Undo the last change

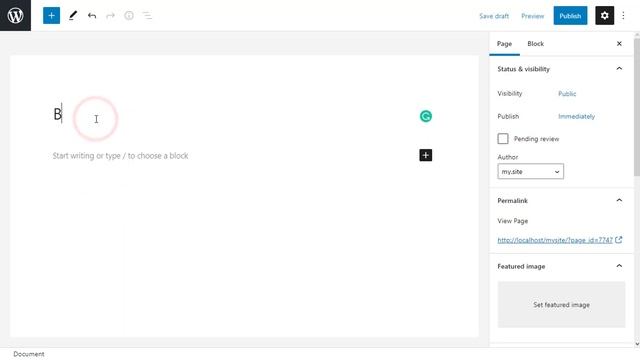92,16
